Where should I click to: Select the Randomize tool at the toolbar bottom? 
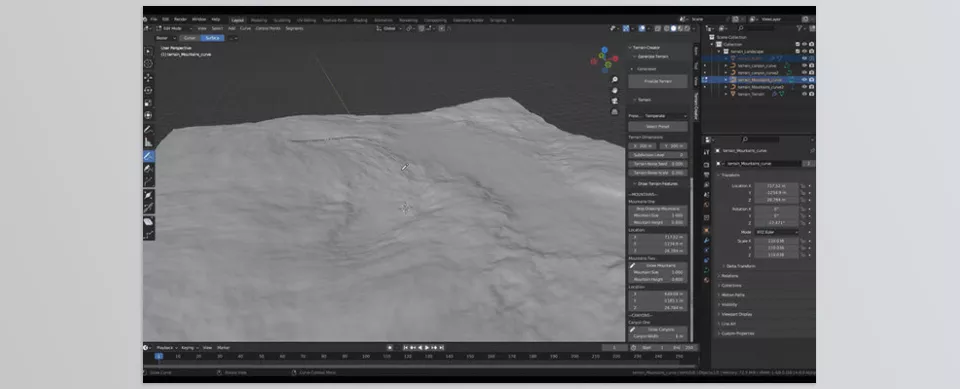(148, 235)
